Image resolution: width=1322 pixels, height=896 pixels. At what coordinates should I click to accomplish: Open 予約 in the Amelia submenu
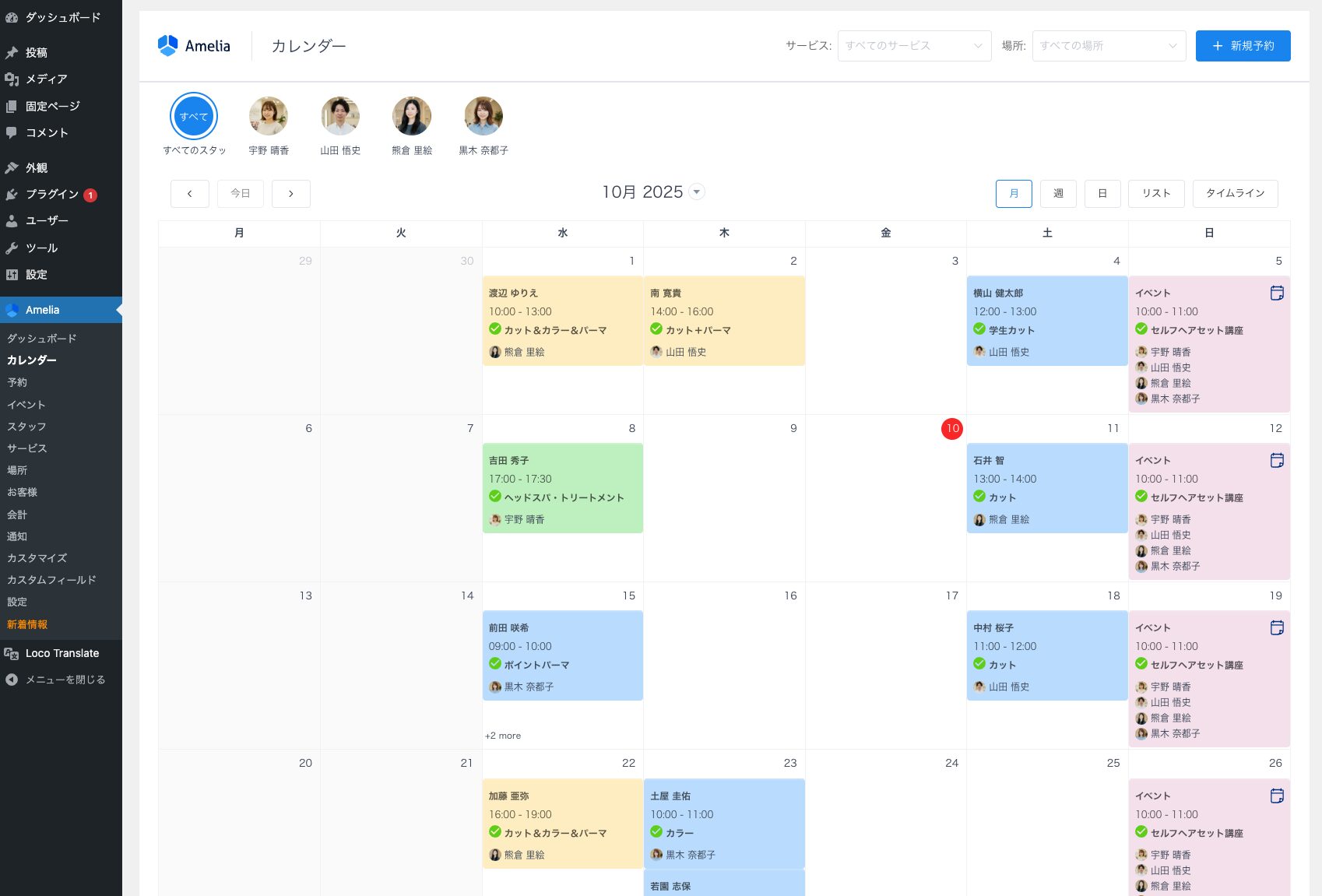click(x=17, y=382)
